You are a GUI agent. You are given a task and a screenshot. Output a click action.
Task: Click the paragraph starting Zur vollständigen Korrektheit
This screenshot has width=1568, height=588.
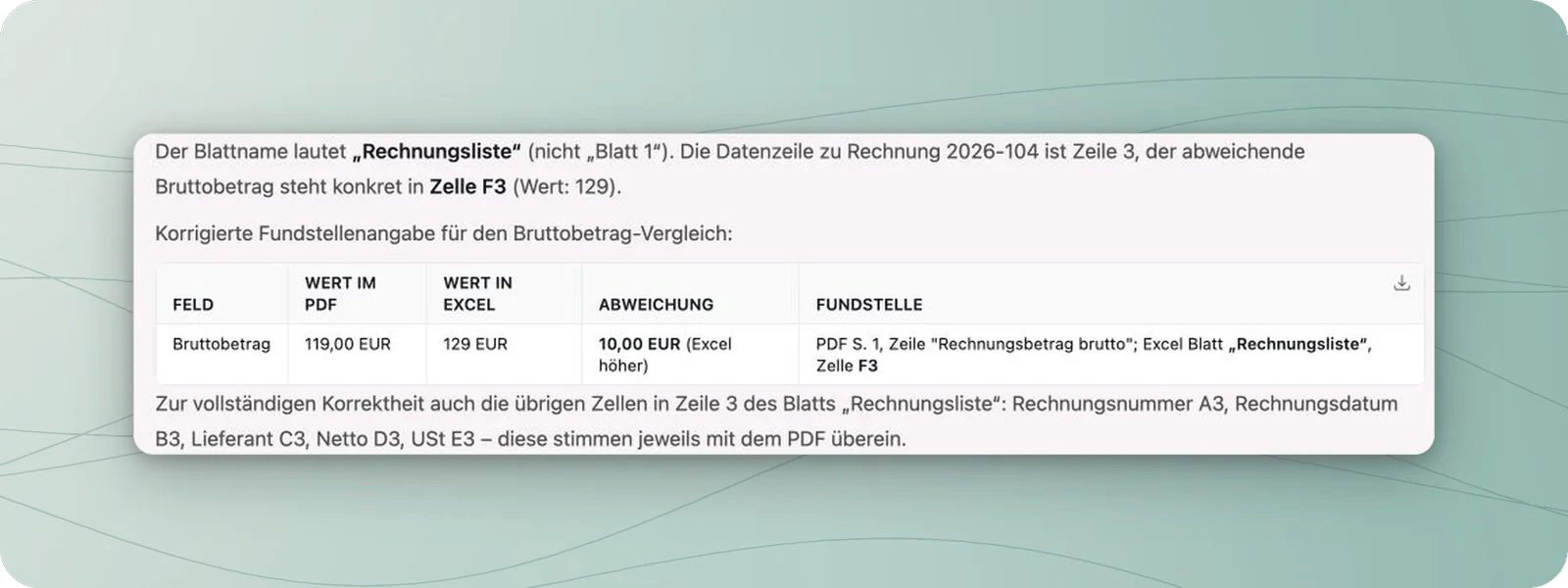pyautogui.click(x=776, y=421)
